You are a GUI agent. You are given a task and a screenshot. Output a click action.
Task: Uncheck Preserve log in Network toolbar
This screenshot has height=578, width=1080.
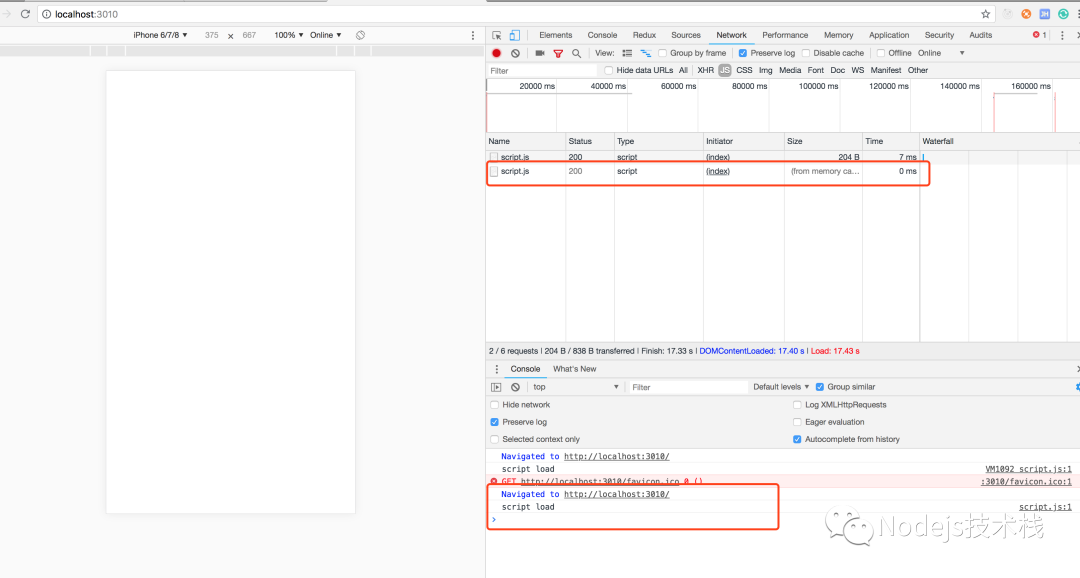click(742, 53)
